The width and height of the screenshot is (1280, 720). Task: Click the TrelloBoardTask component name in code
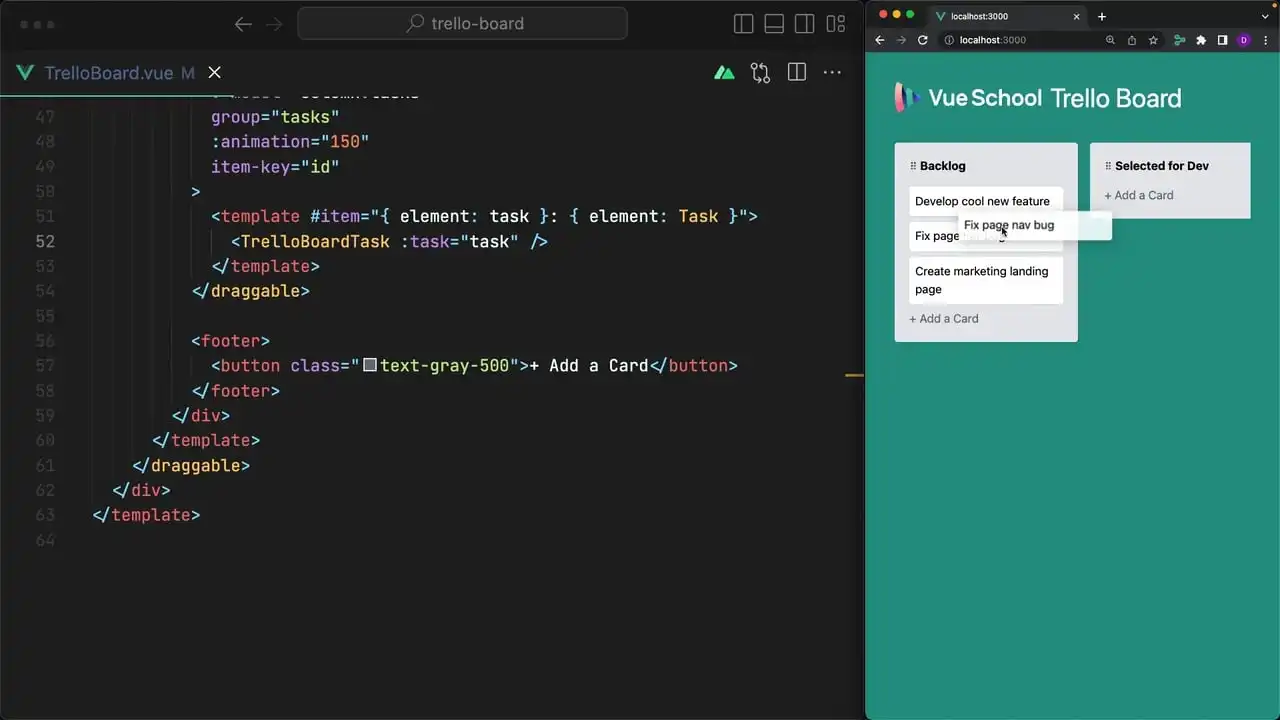point(315,241)
